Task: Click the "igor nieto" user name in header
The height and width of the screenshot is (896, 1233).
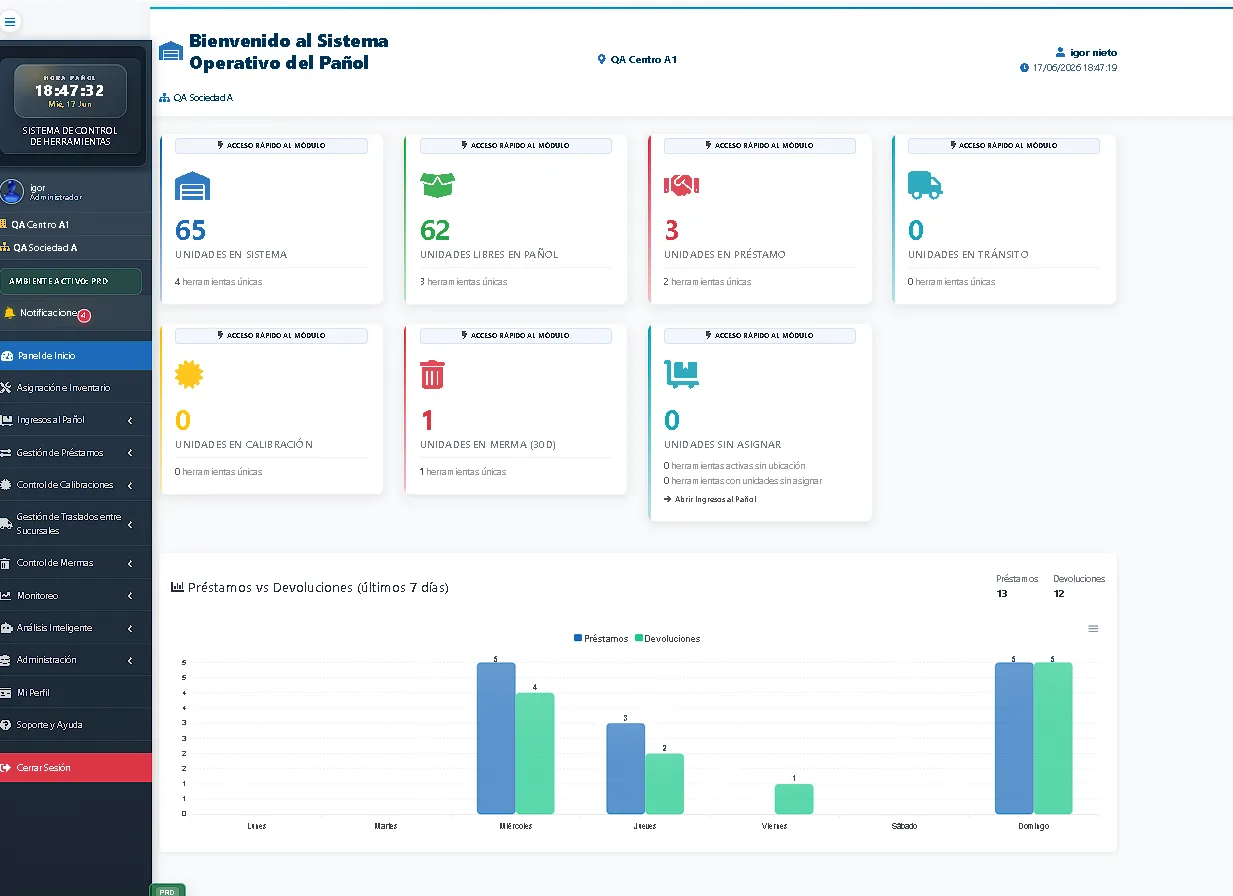Action: point(1093,52)
